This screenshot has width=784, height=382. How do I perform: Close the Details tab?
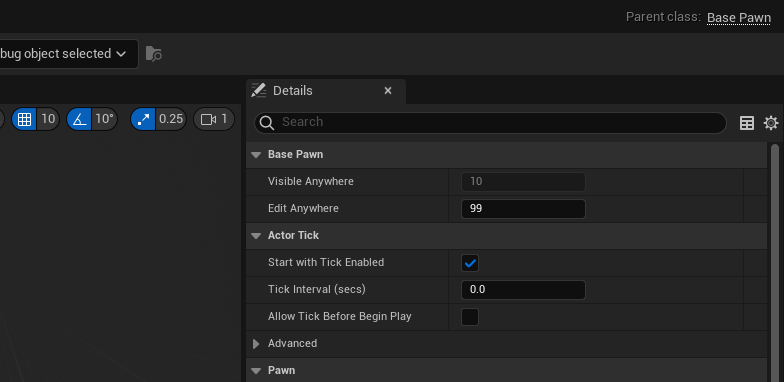[388, 90]
